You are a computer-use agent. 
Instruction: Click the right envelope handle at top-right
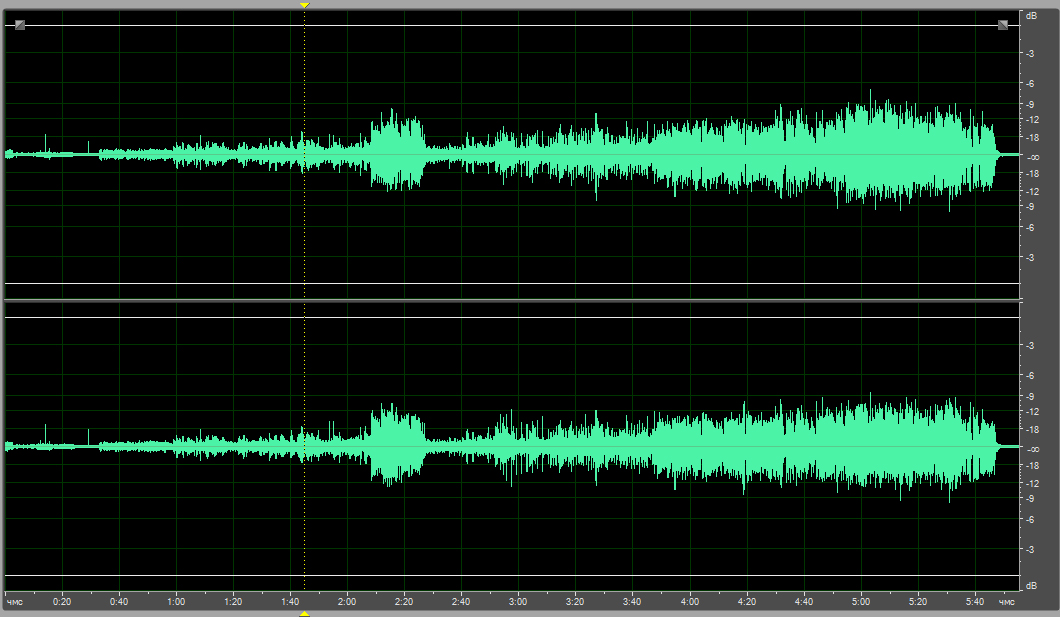pos(1003,25)
